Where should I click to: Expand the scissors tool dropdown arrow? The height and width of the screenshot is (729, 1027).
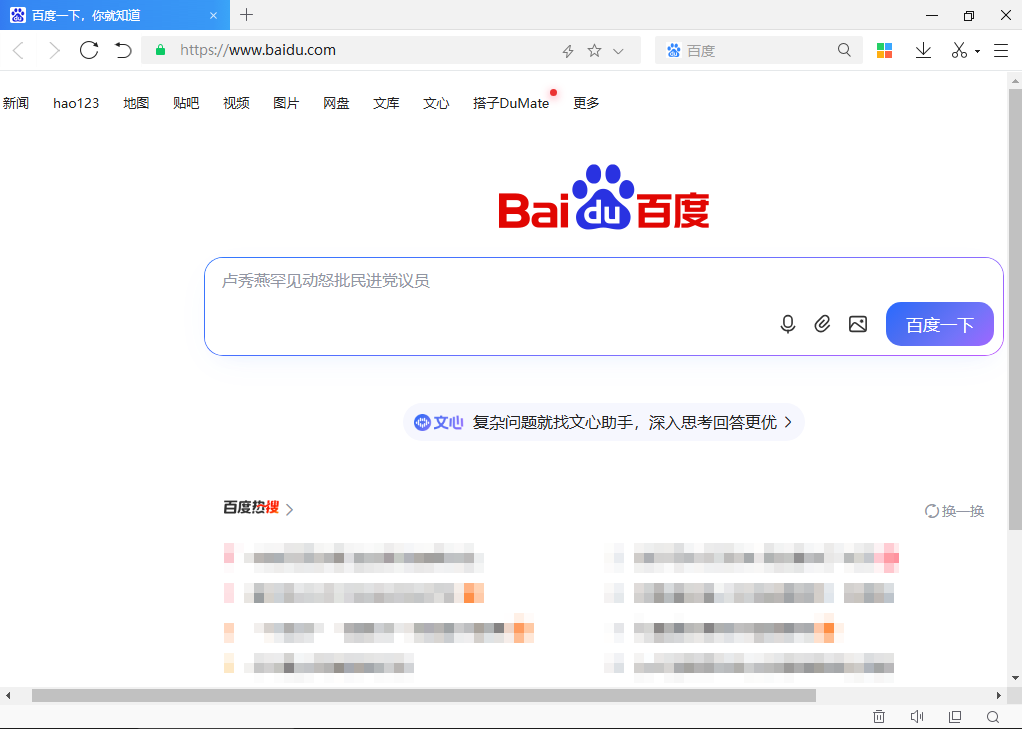(977, 51)
